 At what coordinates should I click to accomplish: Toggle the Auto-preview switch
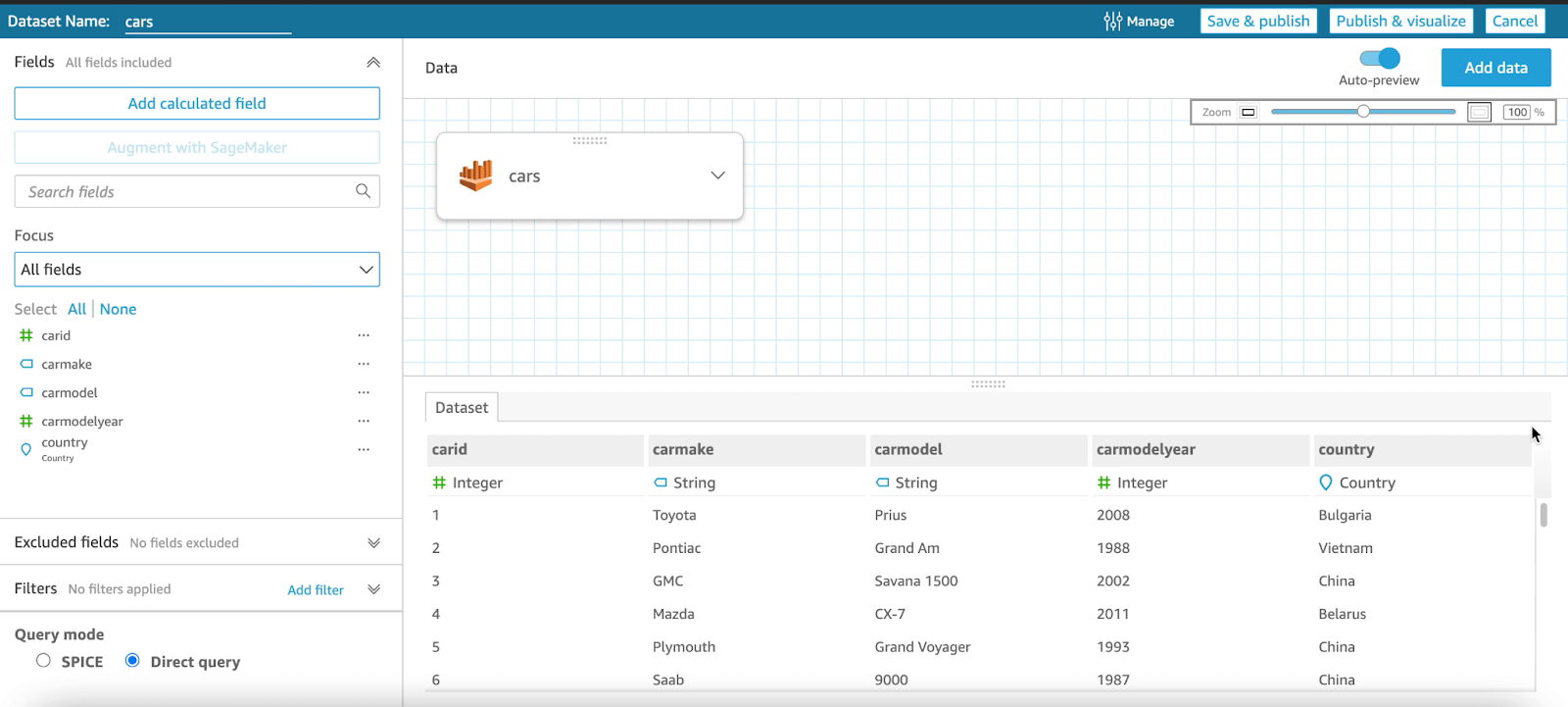coord(1380,59)
